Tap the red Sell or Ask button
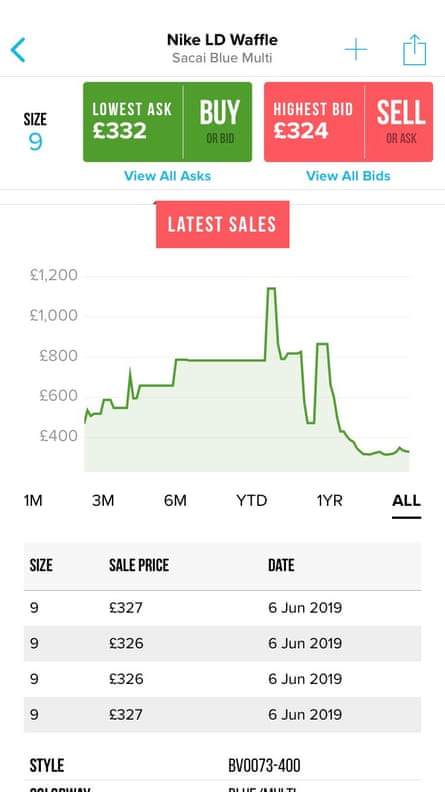 (399, 122)
